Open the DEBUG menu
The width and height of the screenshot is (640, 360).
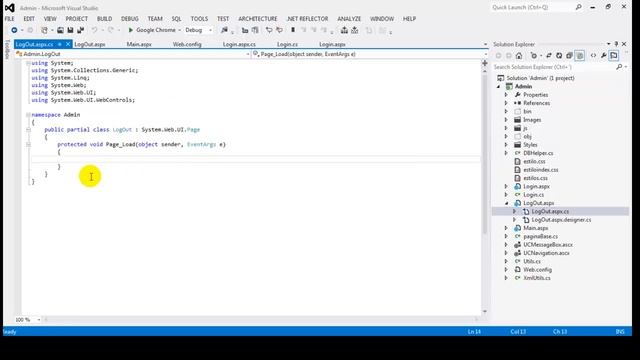[130, 19]
